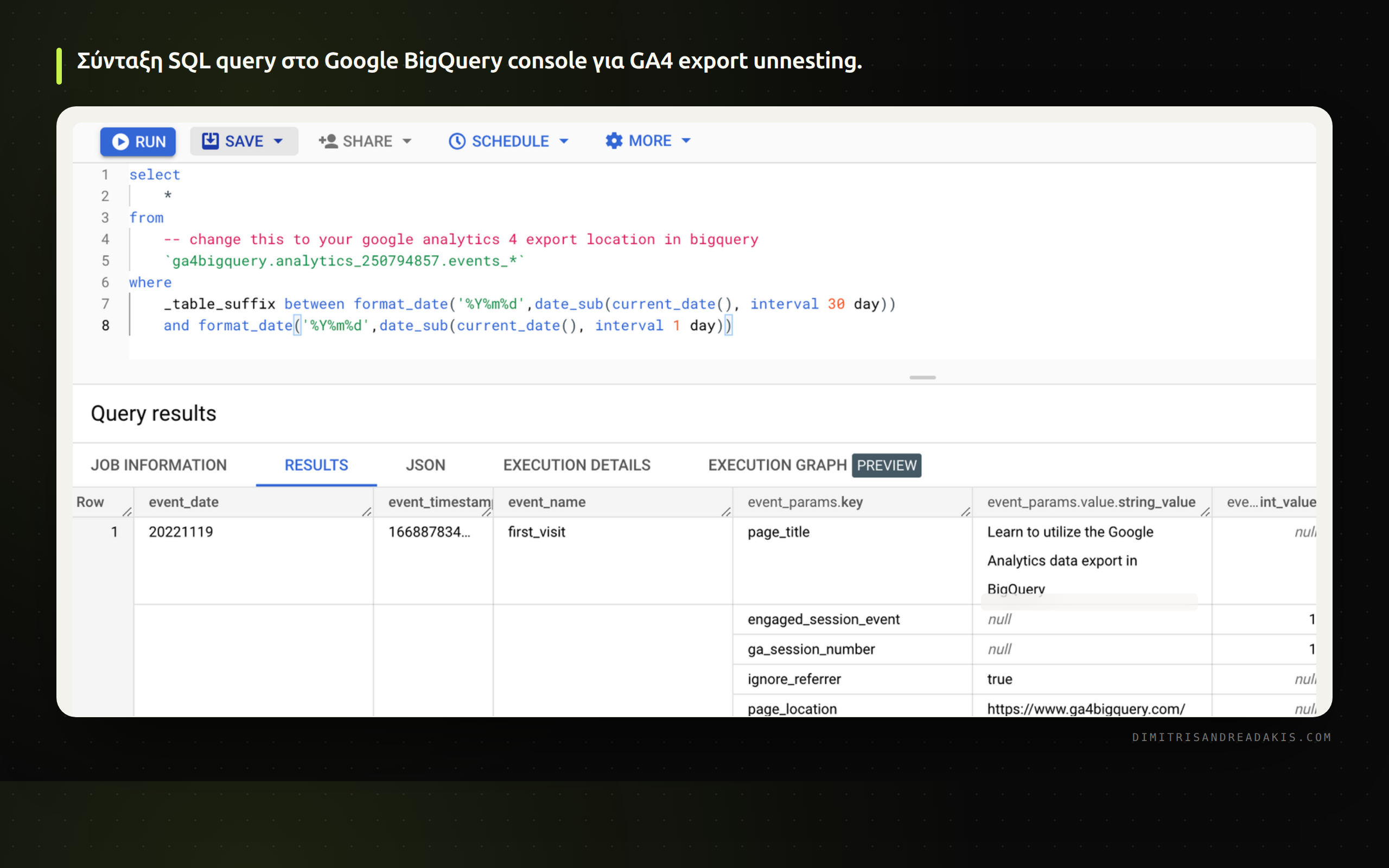Expand the SCHEDULE dropdown arrow
The height and width of the screenshot is (868, 1389).
(564, 141)
